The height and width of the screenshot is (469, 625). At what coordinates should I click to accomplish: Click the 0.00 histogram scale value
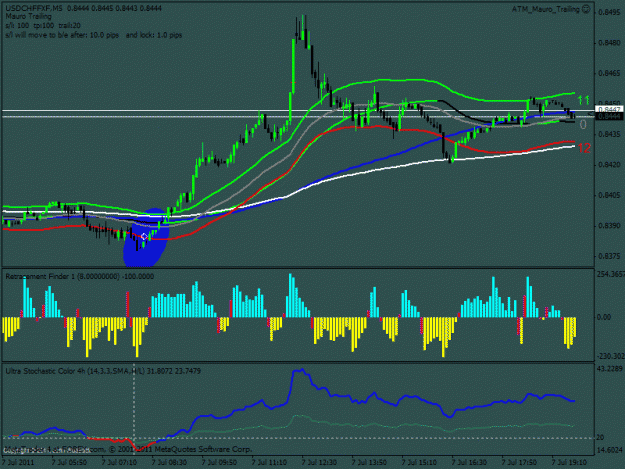click(x=604, y=317)
